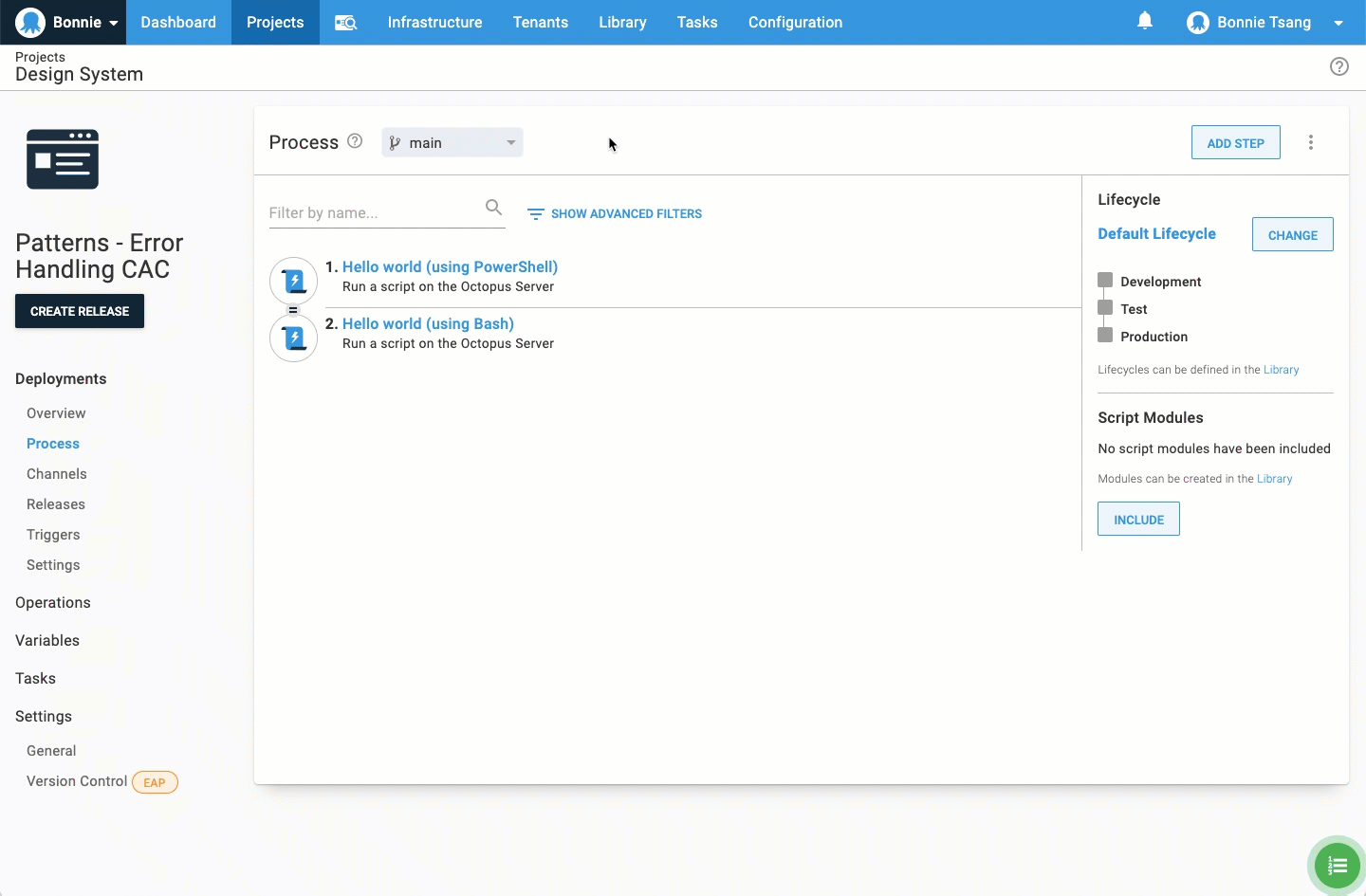Open the process overflow menu (three dots)

(x=1311, y=142)
